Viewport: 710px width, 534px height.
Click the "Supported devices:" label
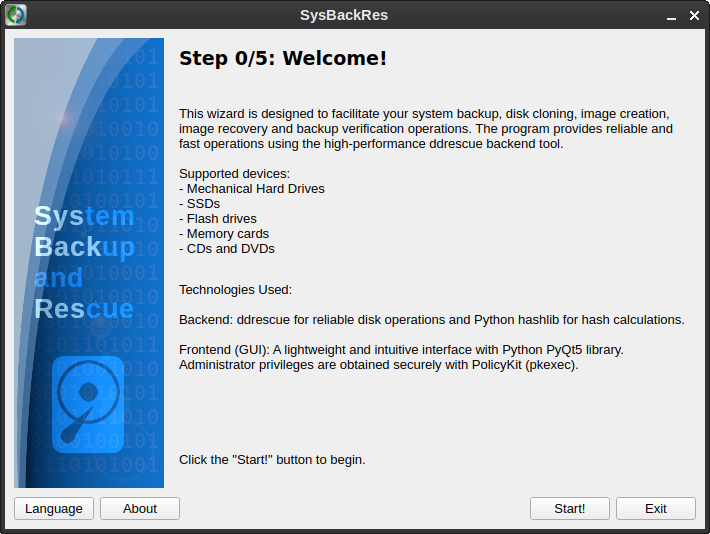(234, 173)
